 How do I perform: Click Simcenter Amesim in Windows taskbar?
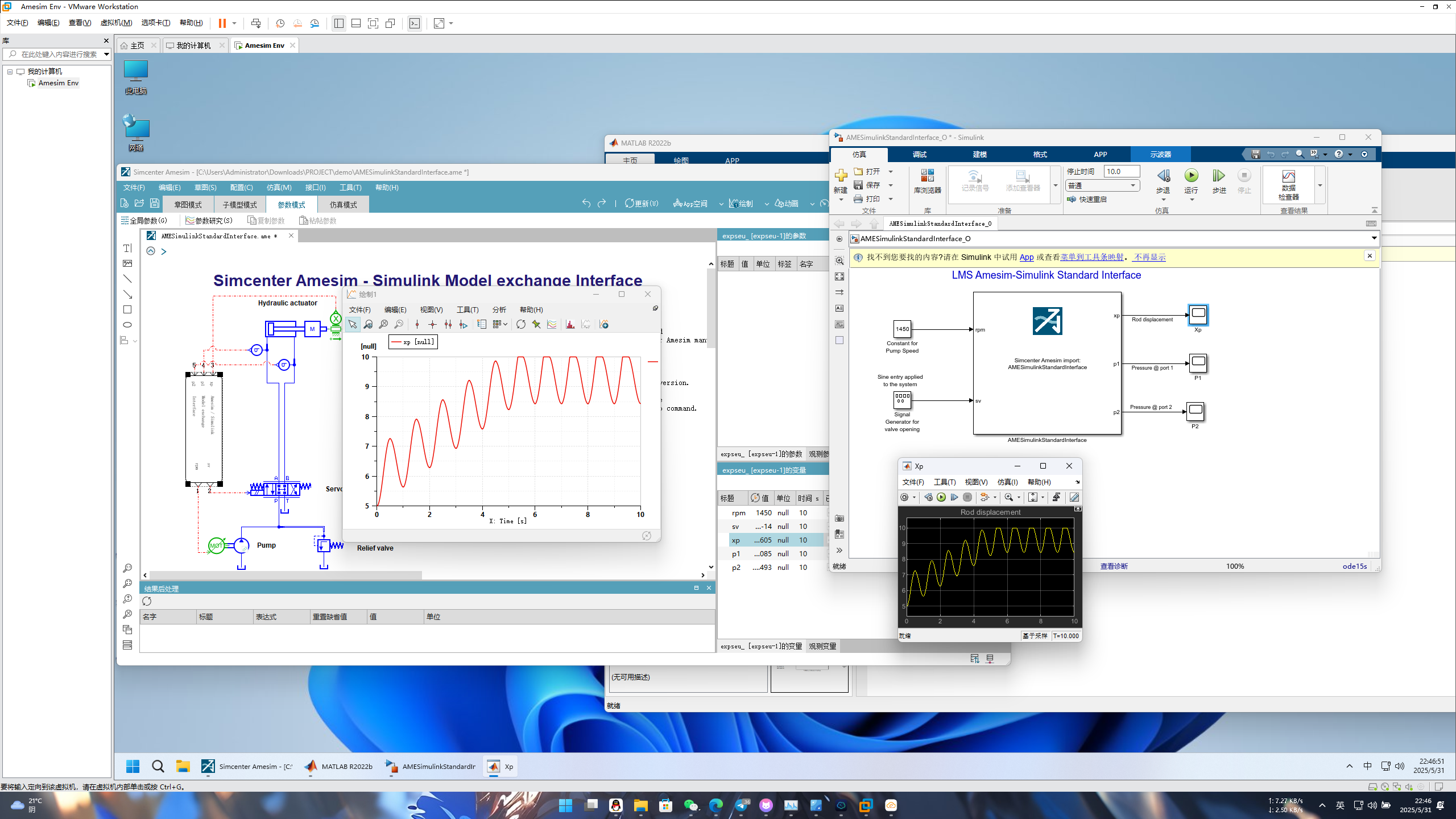click(x=247, y=766)
